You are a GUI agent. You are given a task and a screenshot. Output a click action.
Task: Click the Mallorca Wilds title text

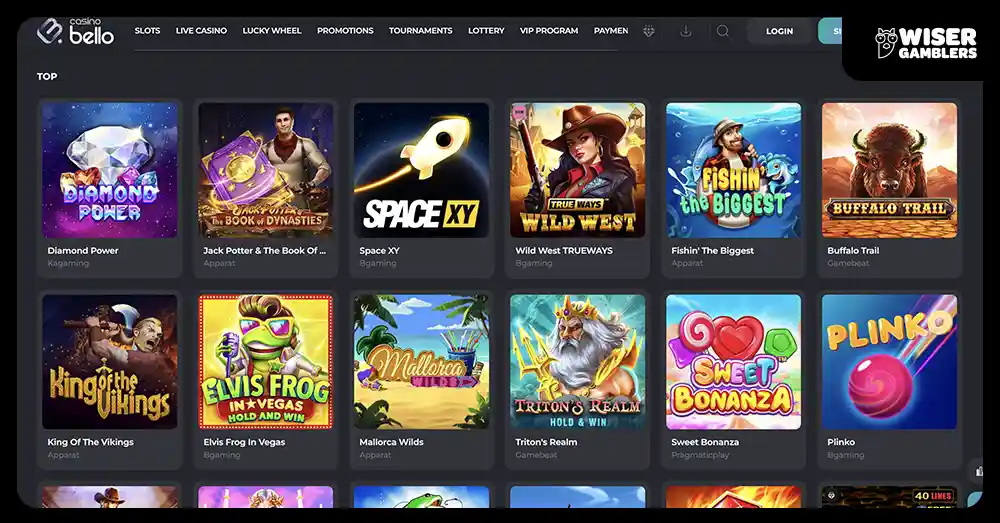(x=392, y=442)
